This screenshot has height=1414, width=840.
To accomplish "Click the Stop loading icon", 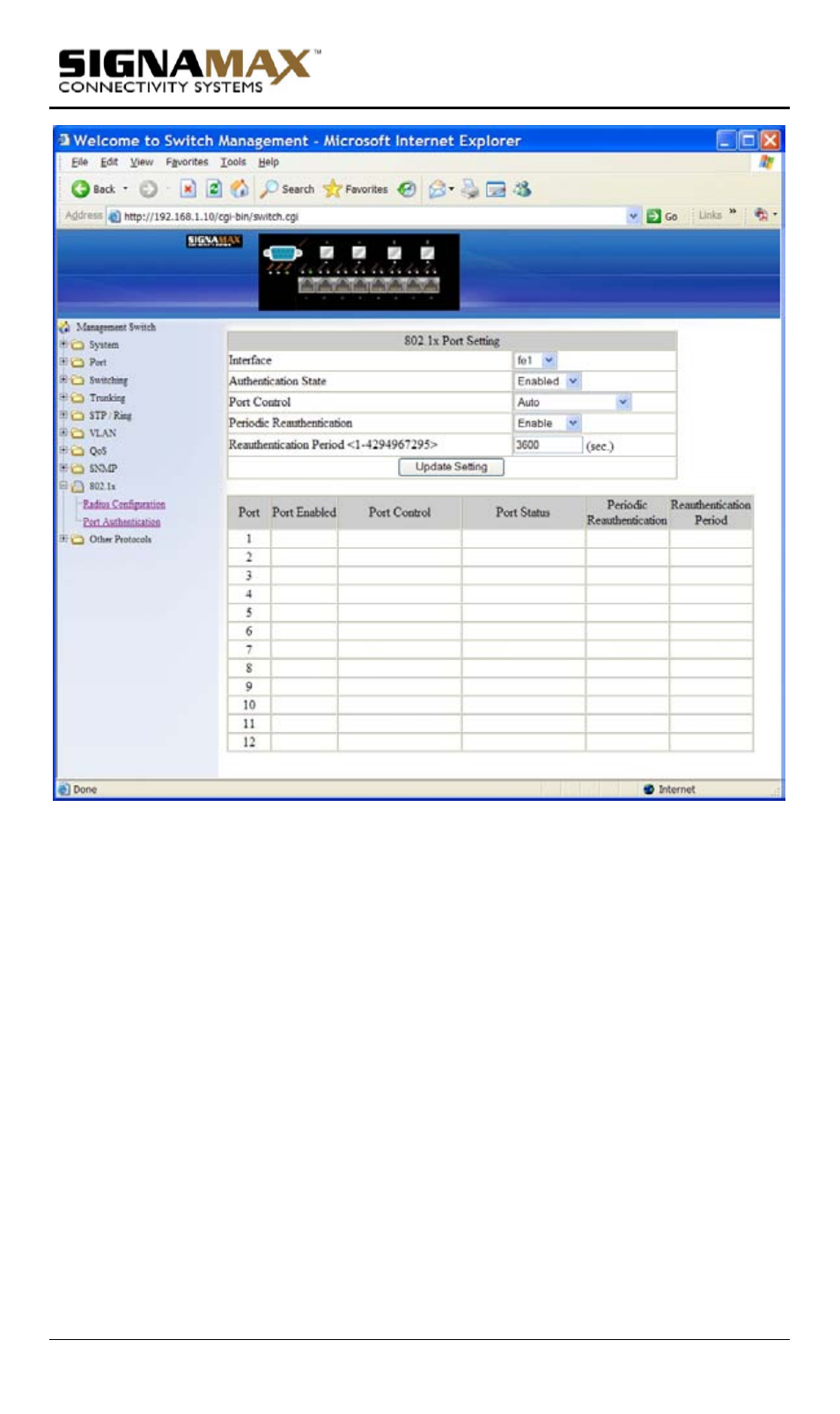I will [x=188, y=189].
